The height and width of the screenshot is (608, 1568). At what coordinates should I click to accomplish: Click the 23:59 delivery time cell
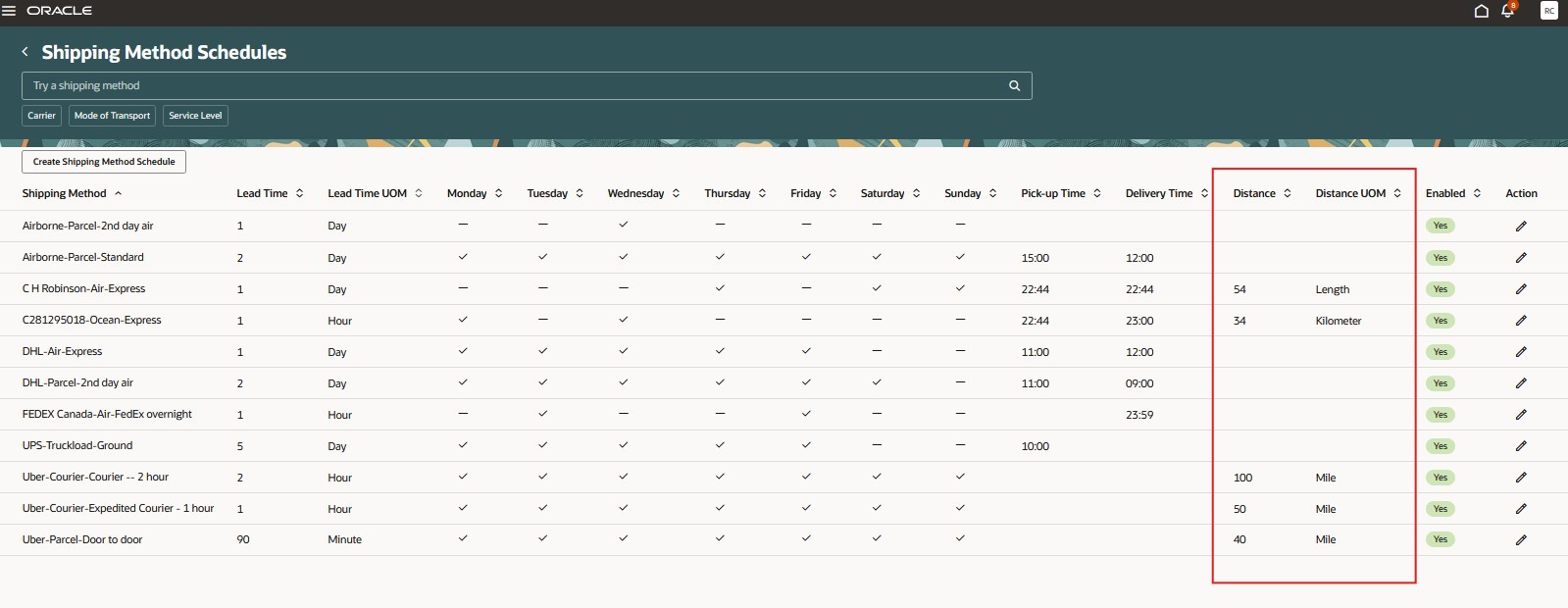1139,415
